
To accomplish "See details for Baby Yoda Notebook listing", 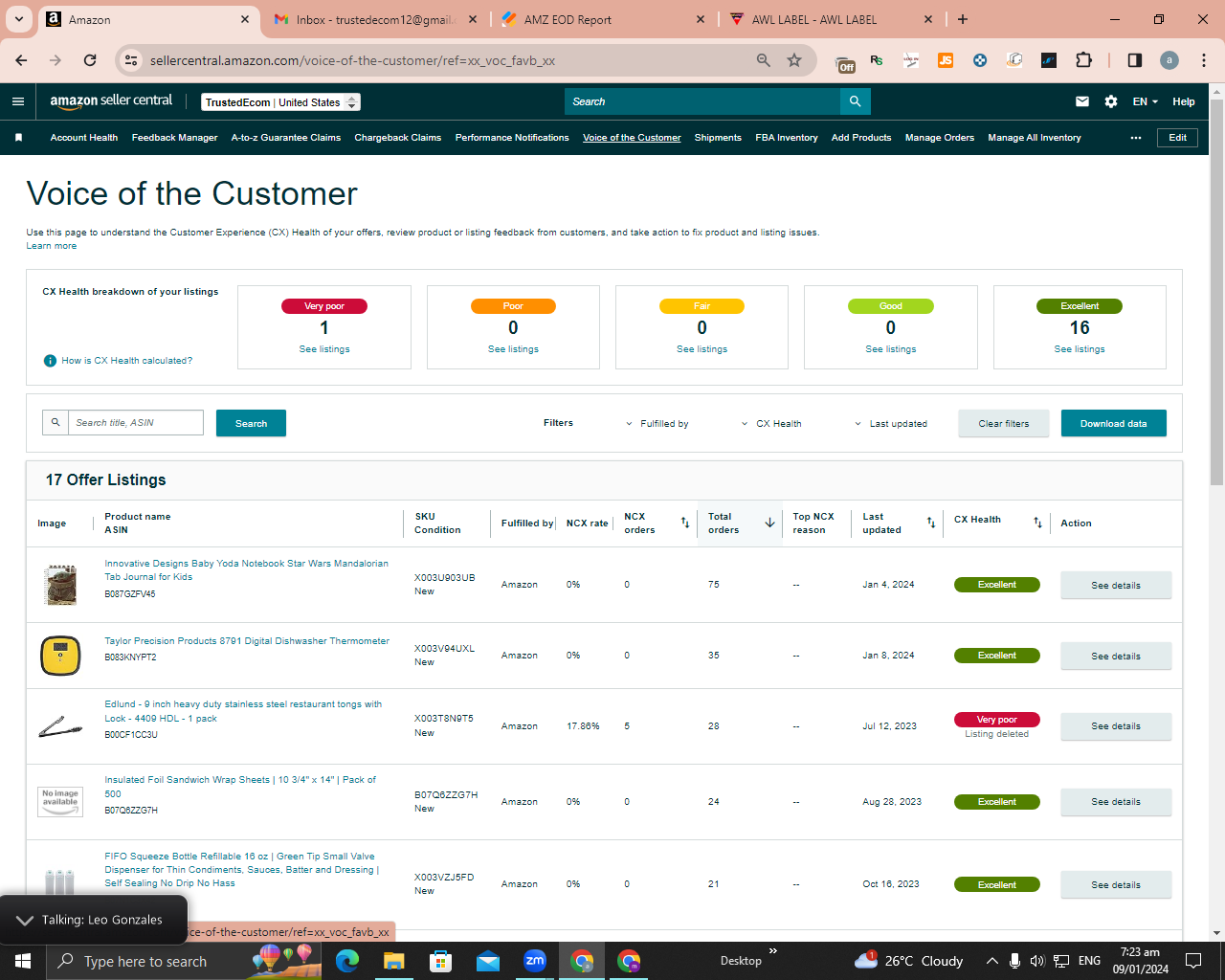I will [1116, 586].
